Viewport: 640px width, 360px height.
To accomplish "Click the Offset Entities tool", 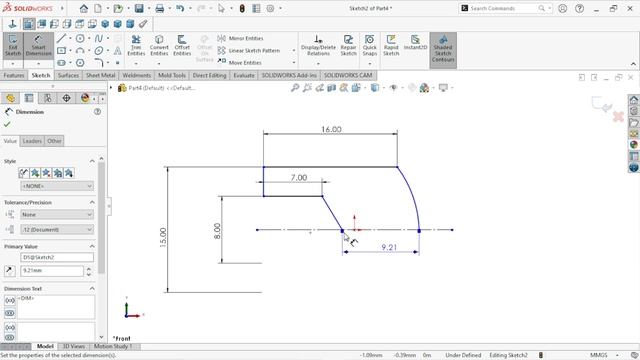I will click(x=182, y=45).
